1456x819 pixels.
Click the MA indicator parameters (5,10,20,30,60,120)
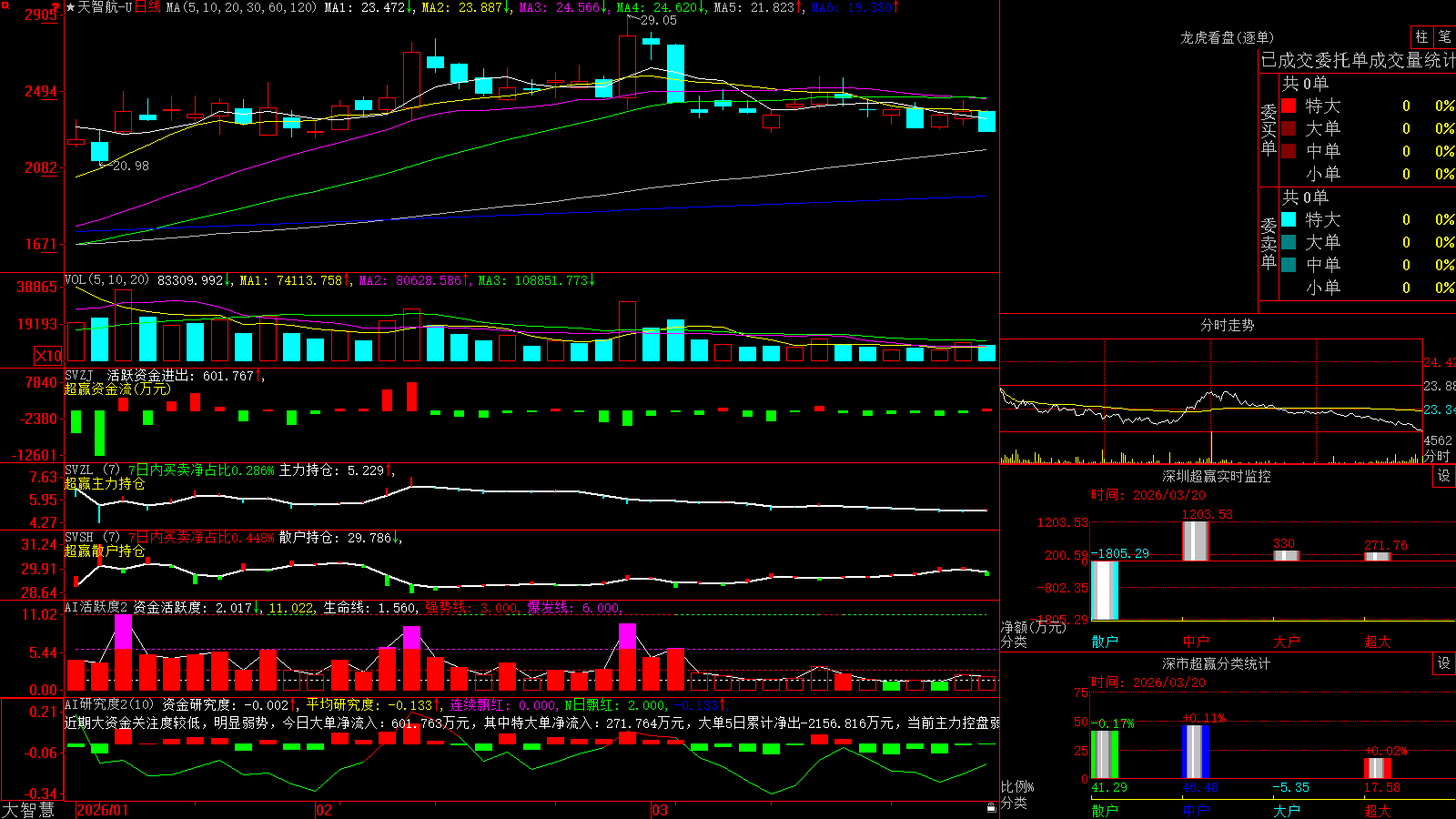241,7
